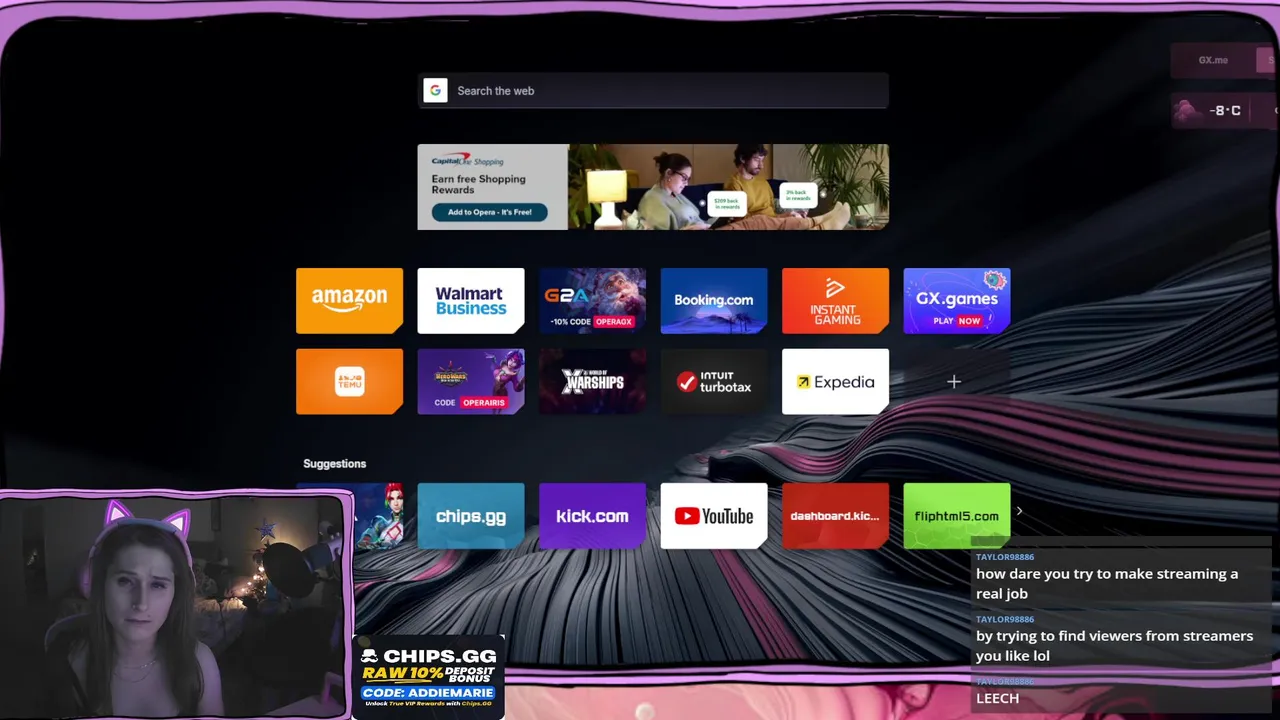Open the Expedia speed dial tile
The height and width of the screenshot is (720, 1280).
(835, 381)
